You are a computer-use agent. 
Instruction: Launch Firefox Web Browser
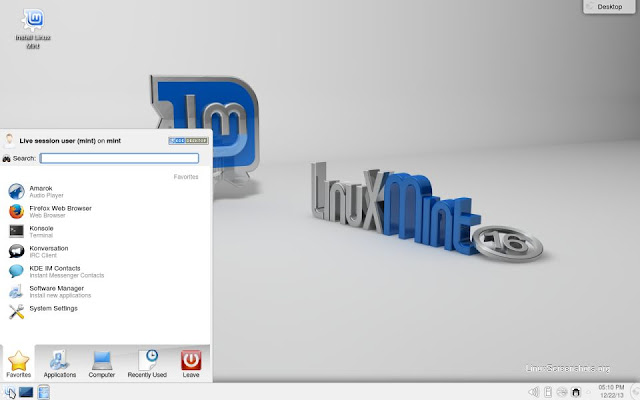(x=103, y=211)
